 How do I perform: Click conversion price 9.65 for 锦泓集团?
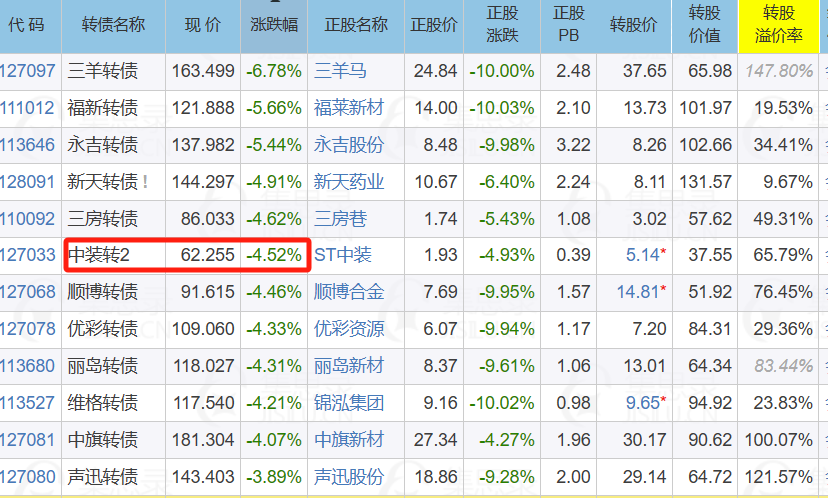point(643,403)
